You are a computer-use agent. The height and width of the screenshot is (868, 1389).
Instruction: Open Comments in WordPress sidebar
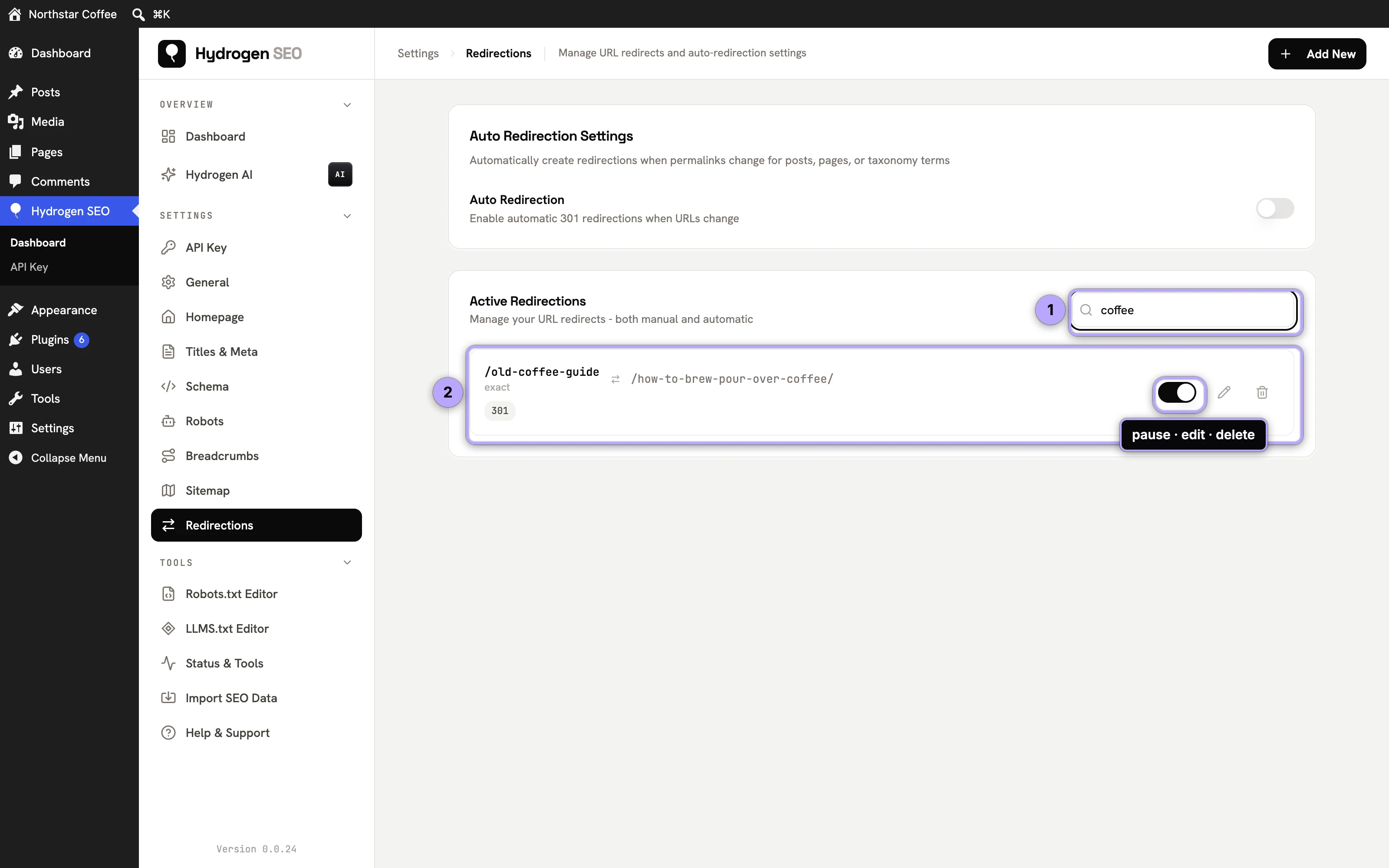(69, 181)
